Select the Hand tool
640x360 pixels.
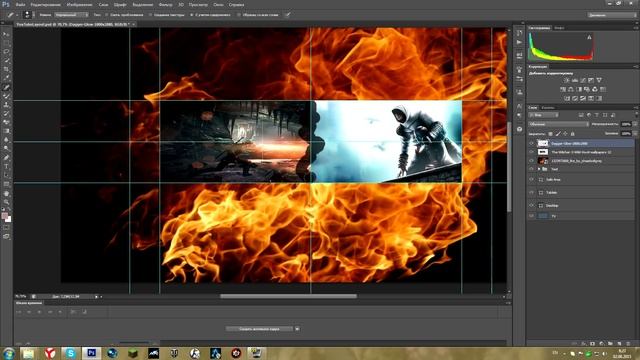tap(6, 193)
